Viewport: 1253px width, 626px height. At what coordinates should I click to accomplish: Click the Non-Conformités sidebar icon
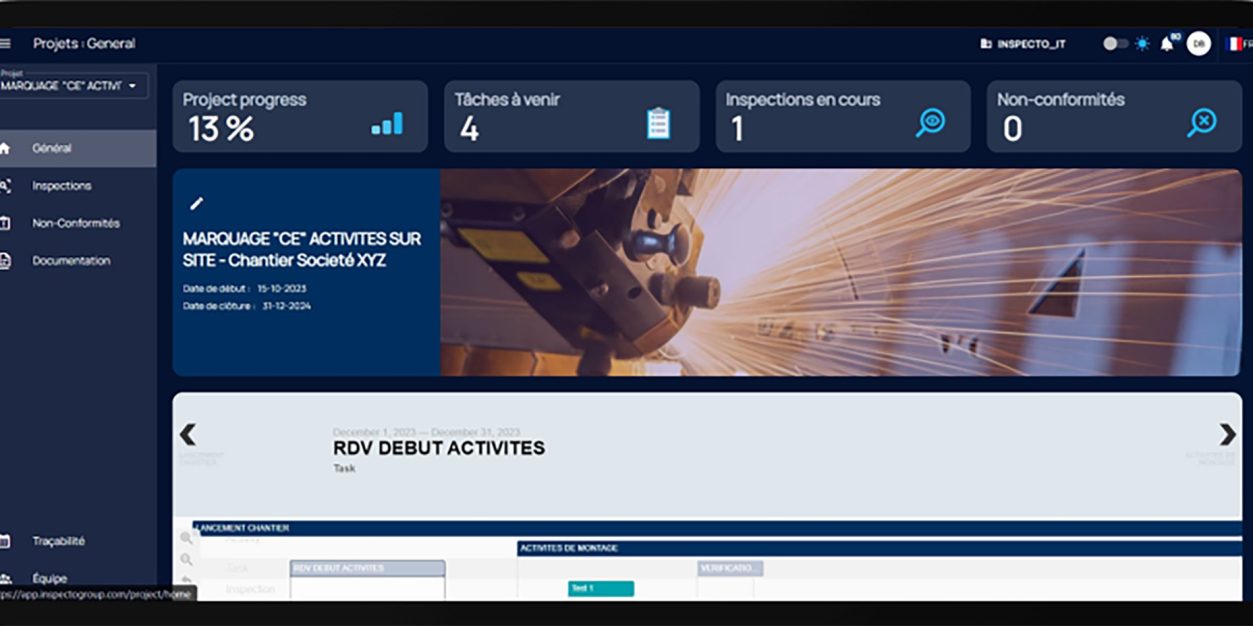5,223
